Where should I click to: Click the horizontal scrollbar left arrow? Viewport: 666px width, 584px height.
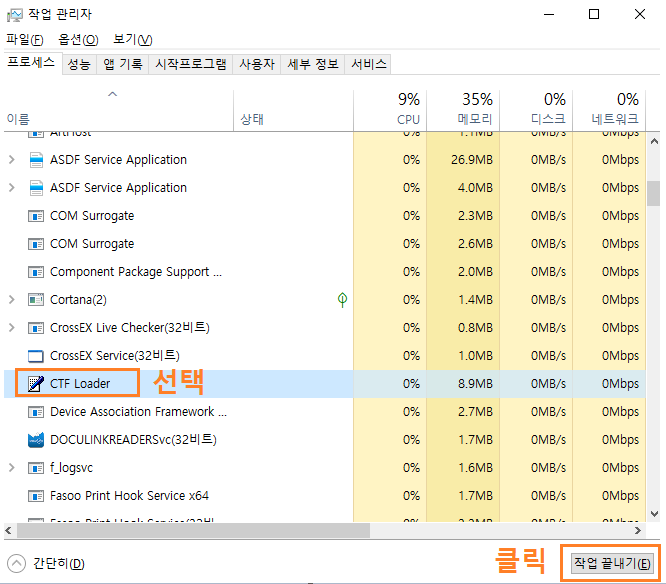tap(8, 530)
